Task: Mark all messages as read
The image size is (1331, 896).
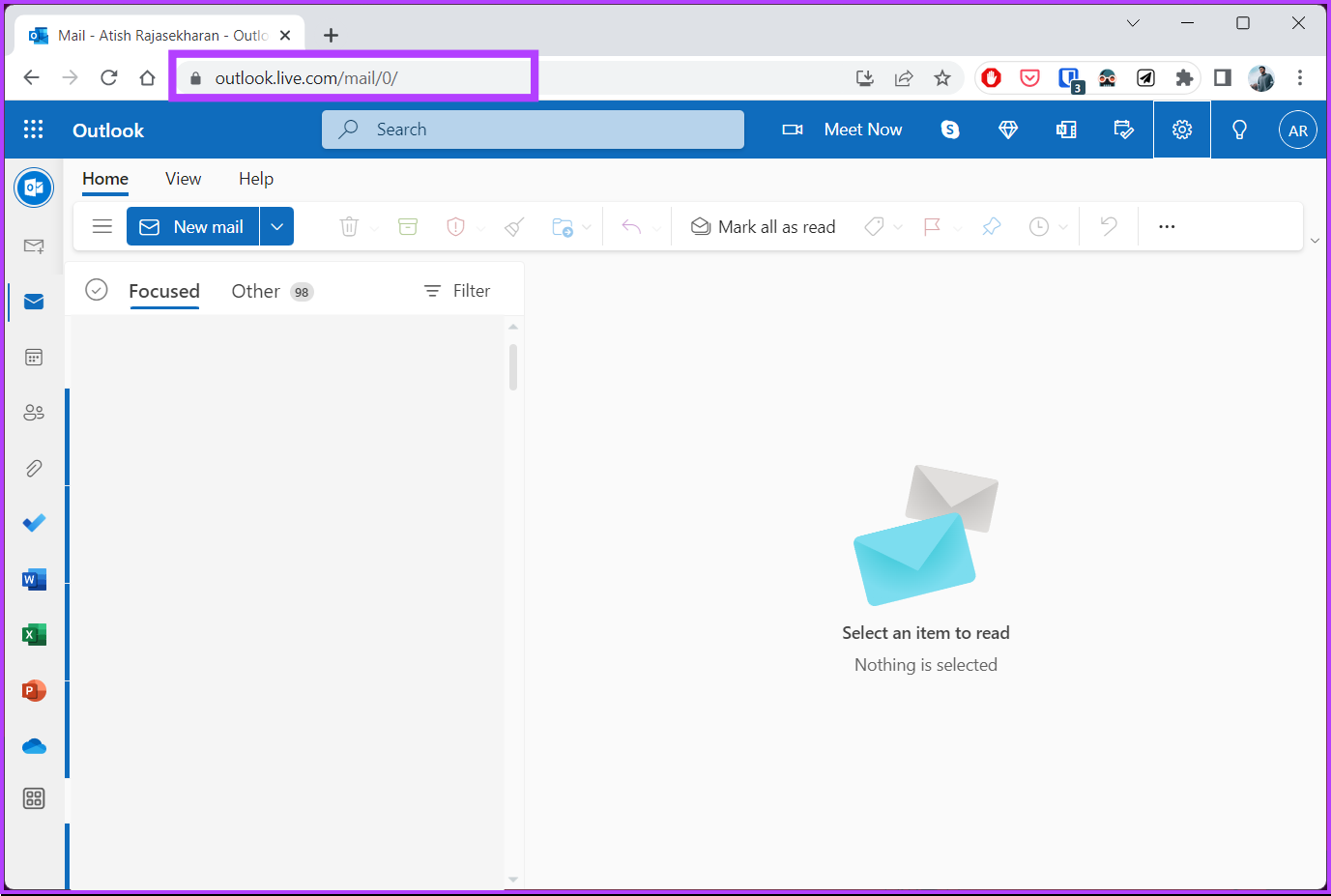Action: (x=763, y=226)
